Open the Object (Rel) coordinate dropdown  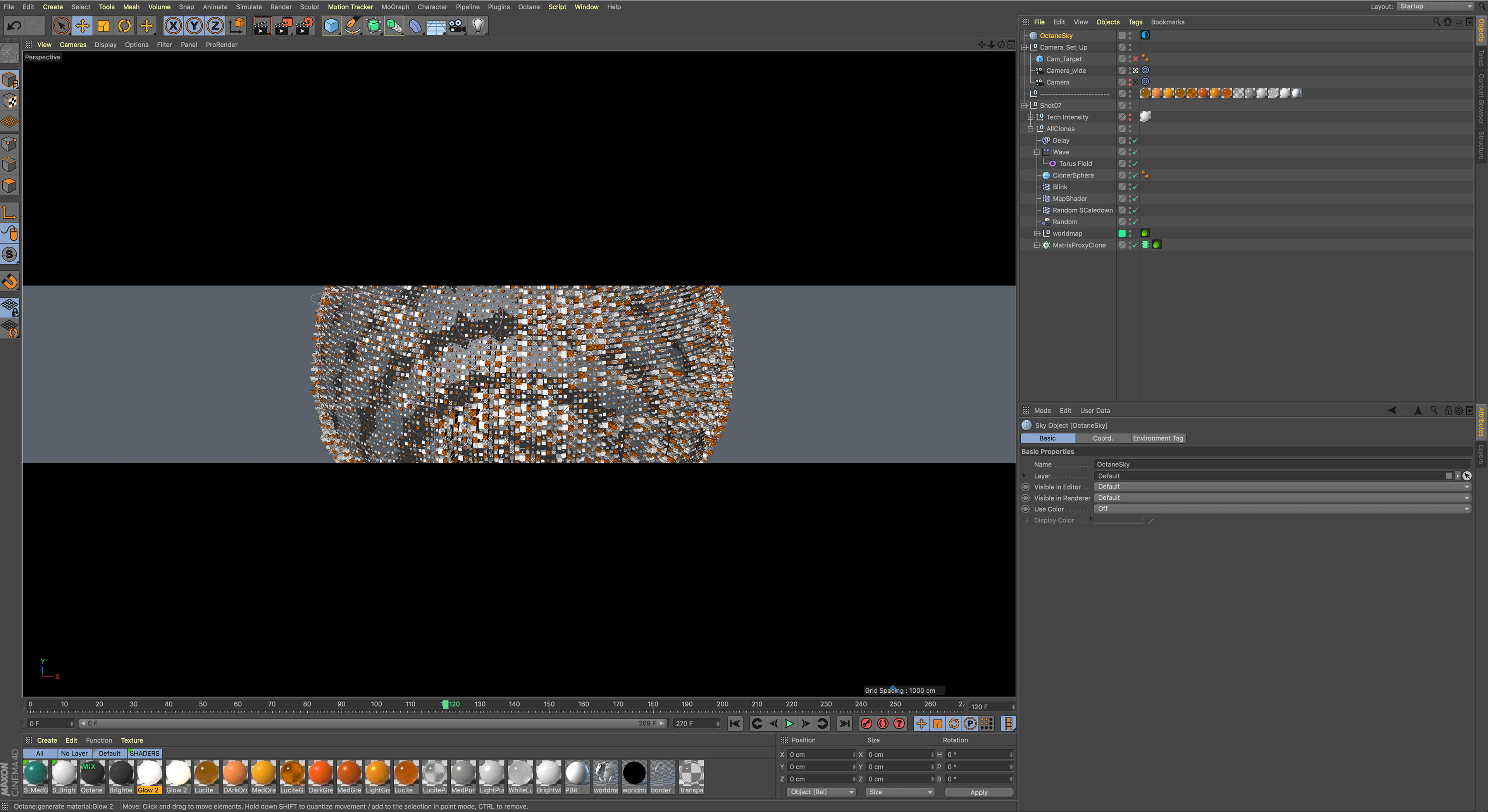tap(821, 792)
